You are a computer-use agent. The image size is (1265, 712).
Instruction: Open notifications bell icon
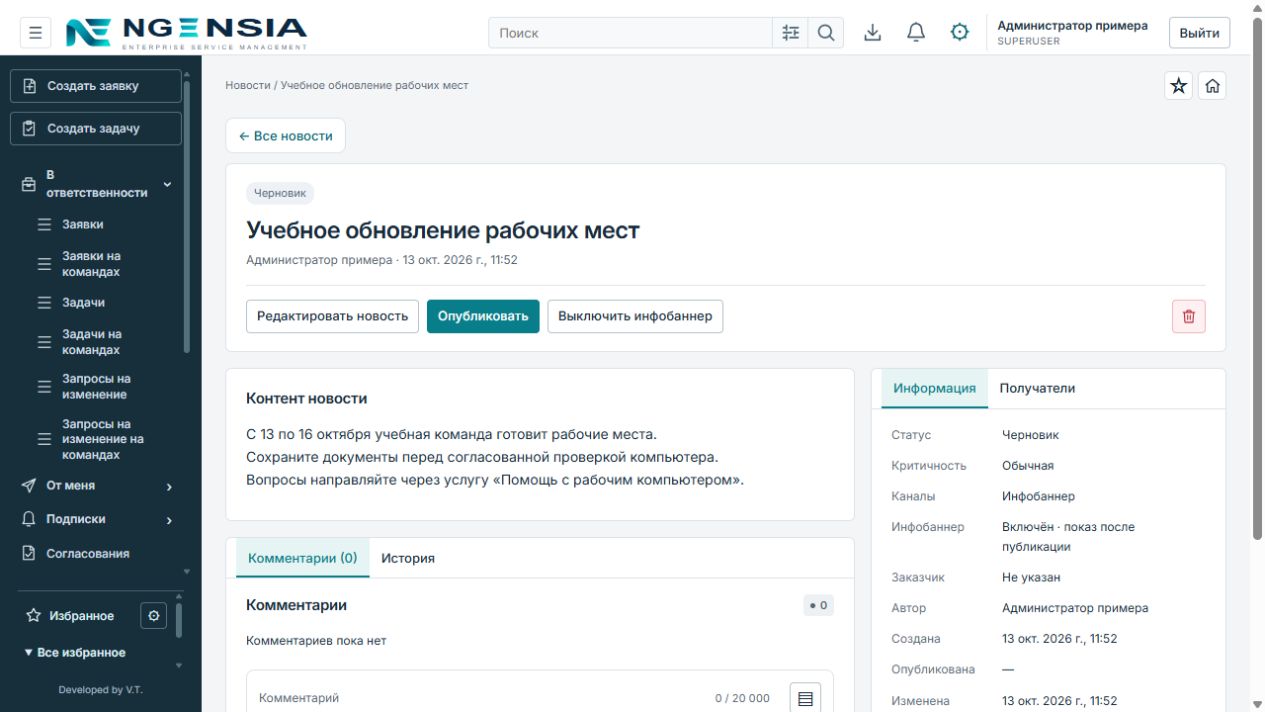pyautogui.click(x=916, y=33)
